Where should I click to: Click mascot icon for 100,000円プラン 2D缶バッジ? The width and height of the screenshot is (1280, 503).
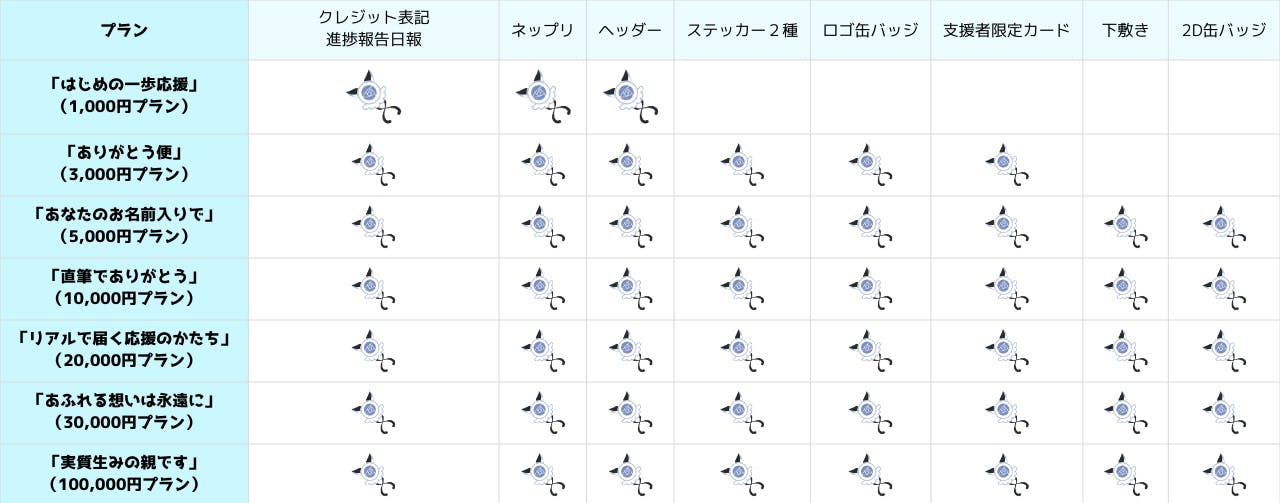click(x=1224, y=474)
